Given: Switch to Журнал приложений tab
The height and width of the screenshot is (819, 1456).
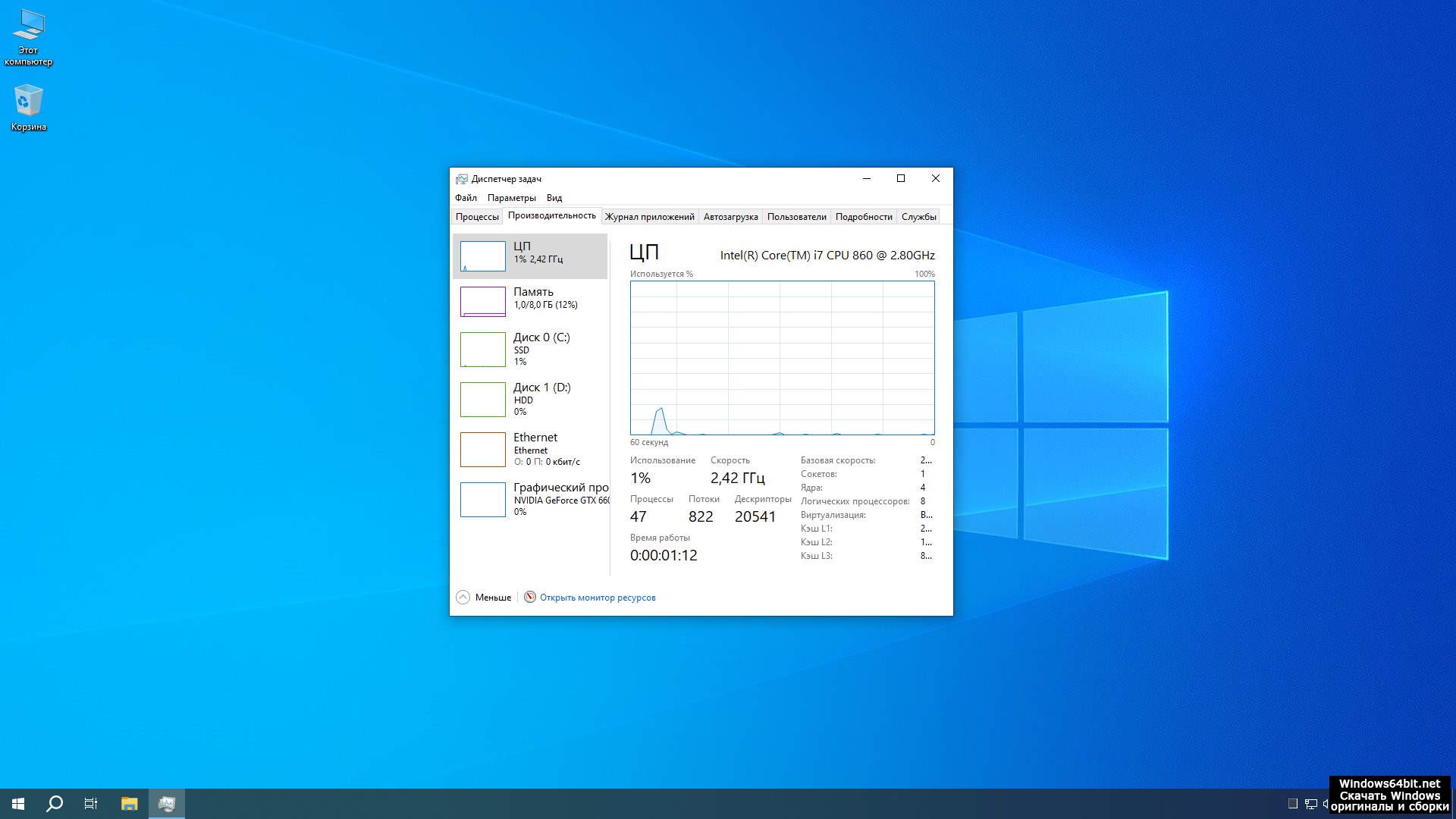Looking at the screenshot, I should click(x=649, y=217).
